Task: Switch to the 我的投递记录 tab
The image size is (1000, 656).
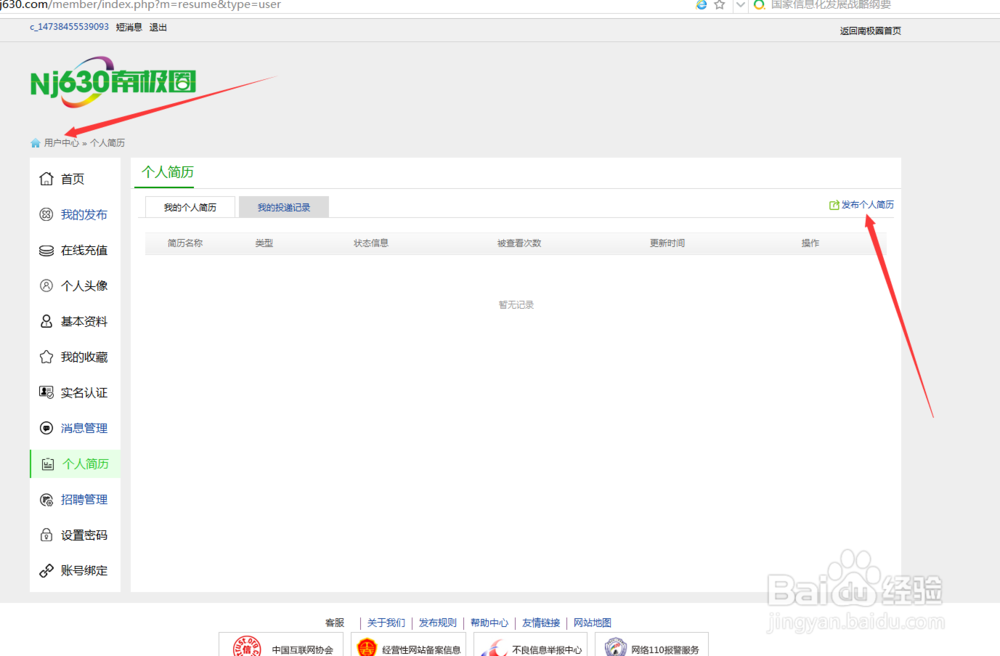Action: [x=285, y=206]
